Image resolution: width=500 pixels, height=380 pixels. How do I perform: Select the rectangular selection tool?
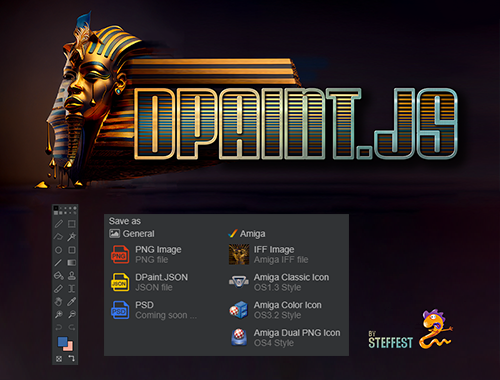(x=72, y=224)
